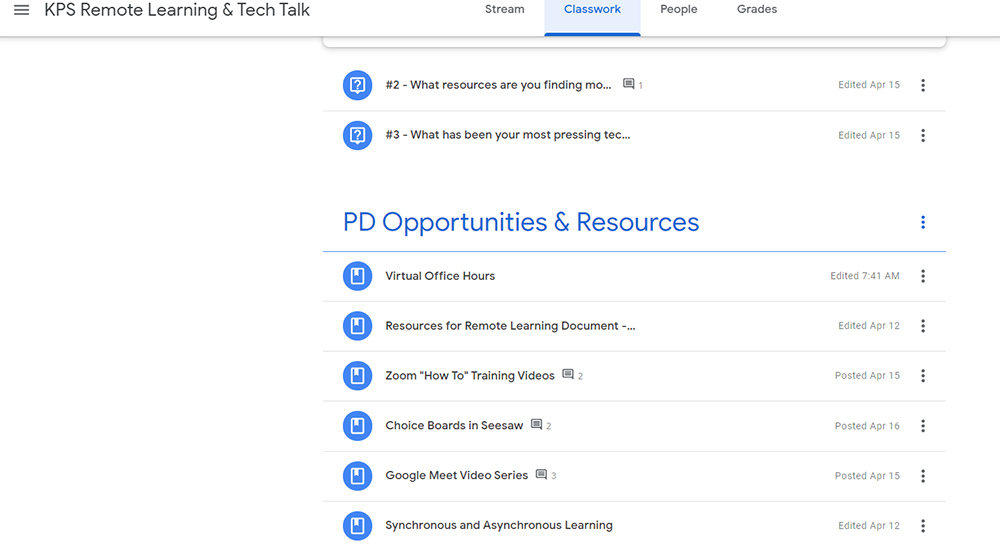Open Google Meet Video Series material
This screenshot has height=544, width=1000.
point(457,476)
